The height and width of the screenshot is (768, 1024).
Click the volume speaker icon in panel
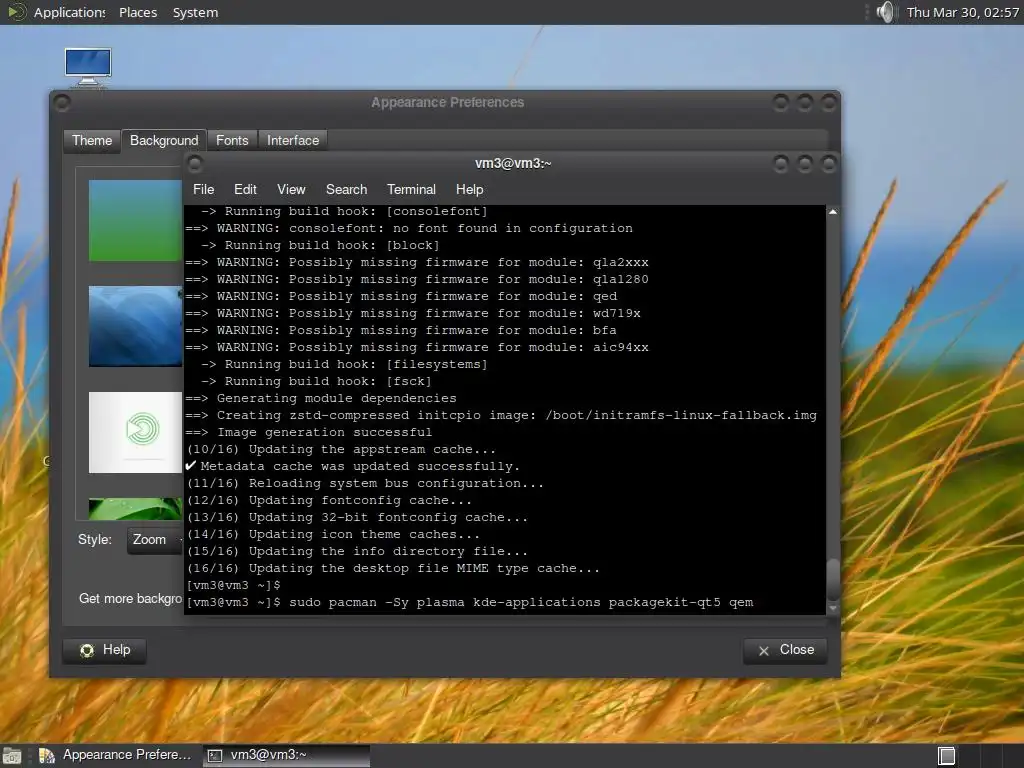pos(885,12)
